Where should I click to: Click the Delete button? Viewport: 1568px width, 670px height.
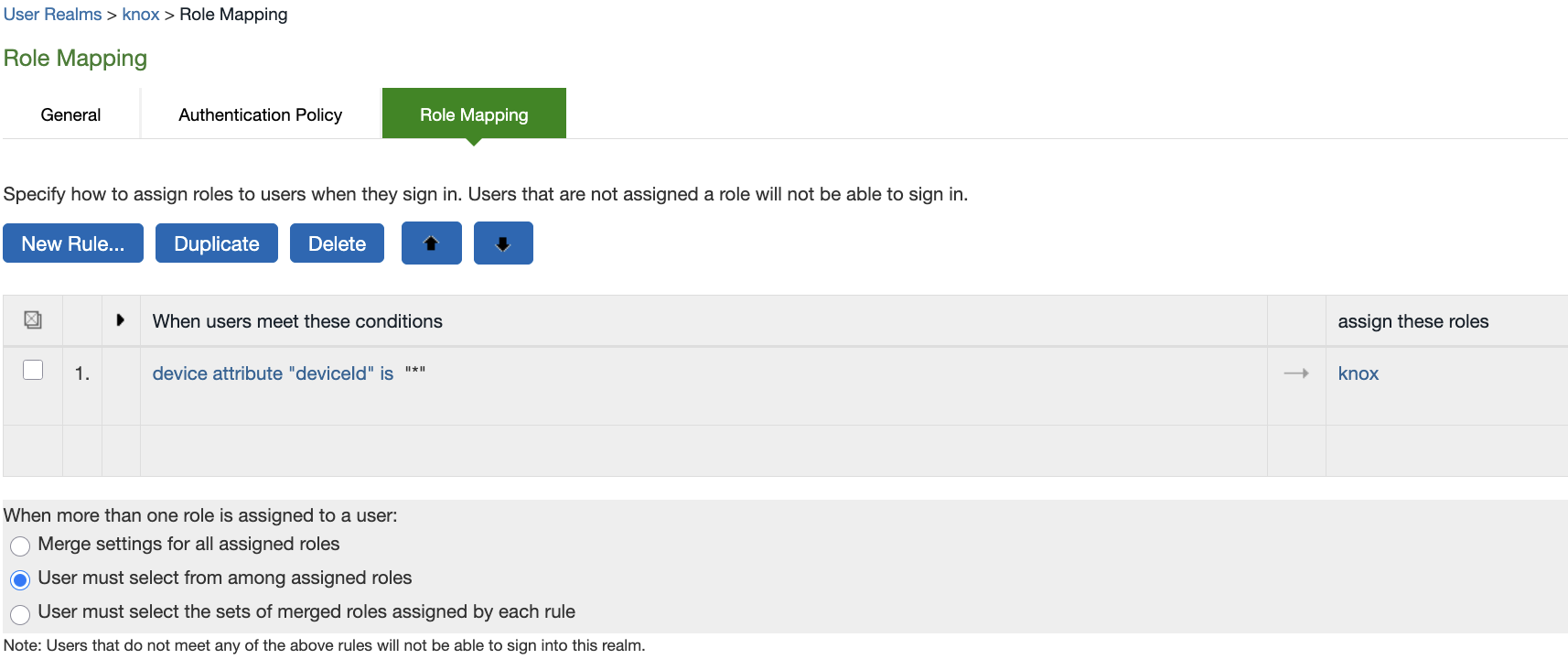pos(337,243)
